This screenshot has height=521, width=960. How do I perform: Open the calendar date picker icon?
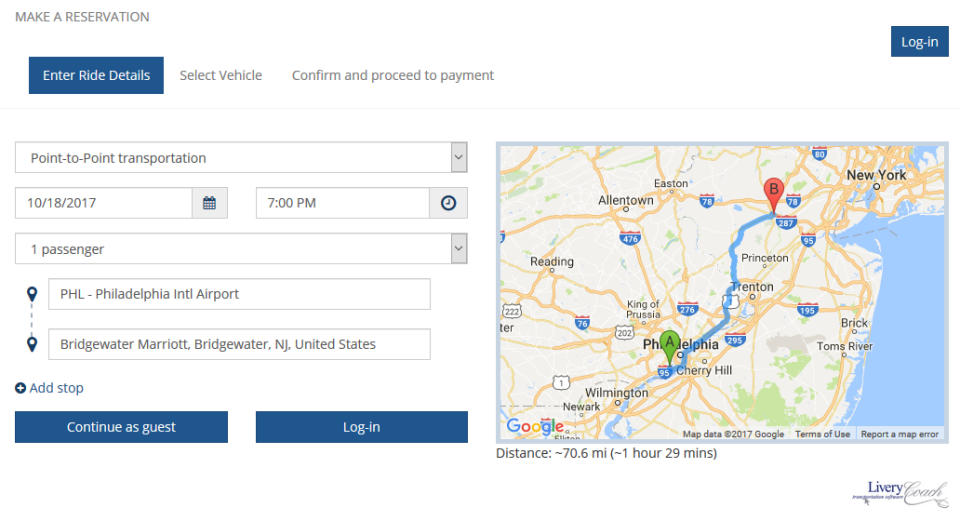[x=209, y=203]
